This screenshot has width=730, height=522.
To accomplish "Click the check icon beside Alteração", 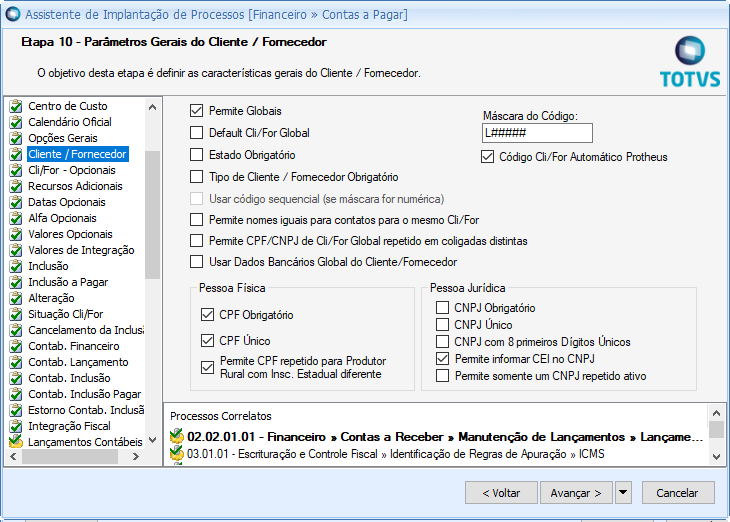I will (x=16, y=298).
